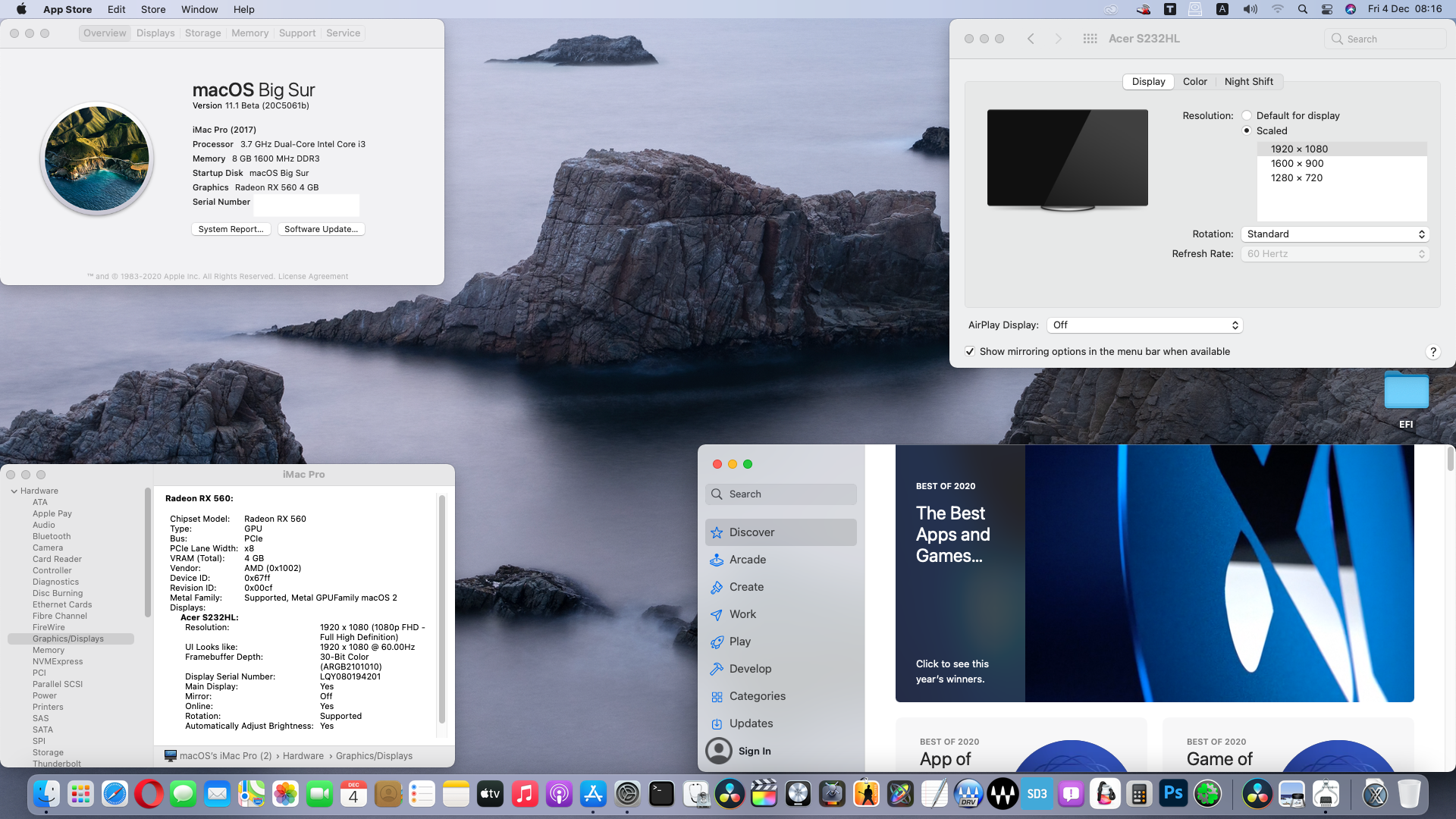Screen dimensions: 1456x819
Task: Launch Photoshop from the Dock
Action: (x=1173, y=794)
